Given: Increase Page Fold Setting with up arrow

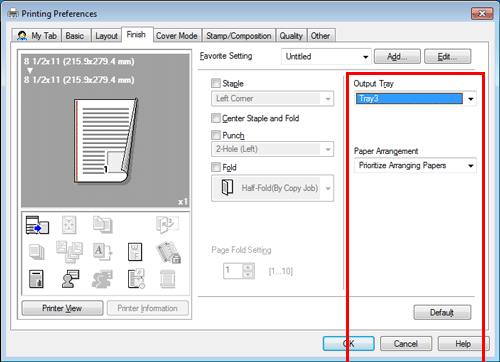Looking at the screenshot, I should click(x=248, y=267).
